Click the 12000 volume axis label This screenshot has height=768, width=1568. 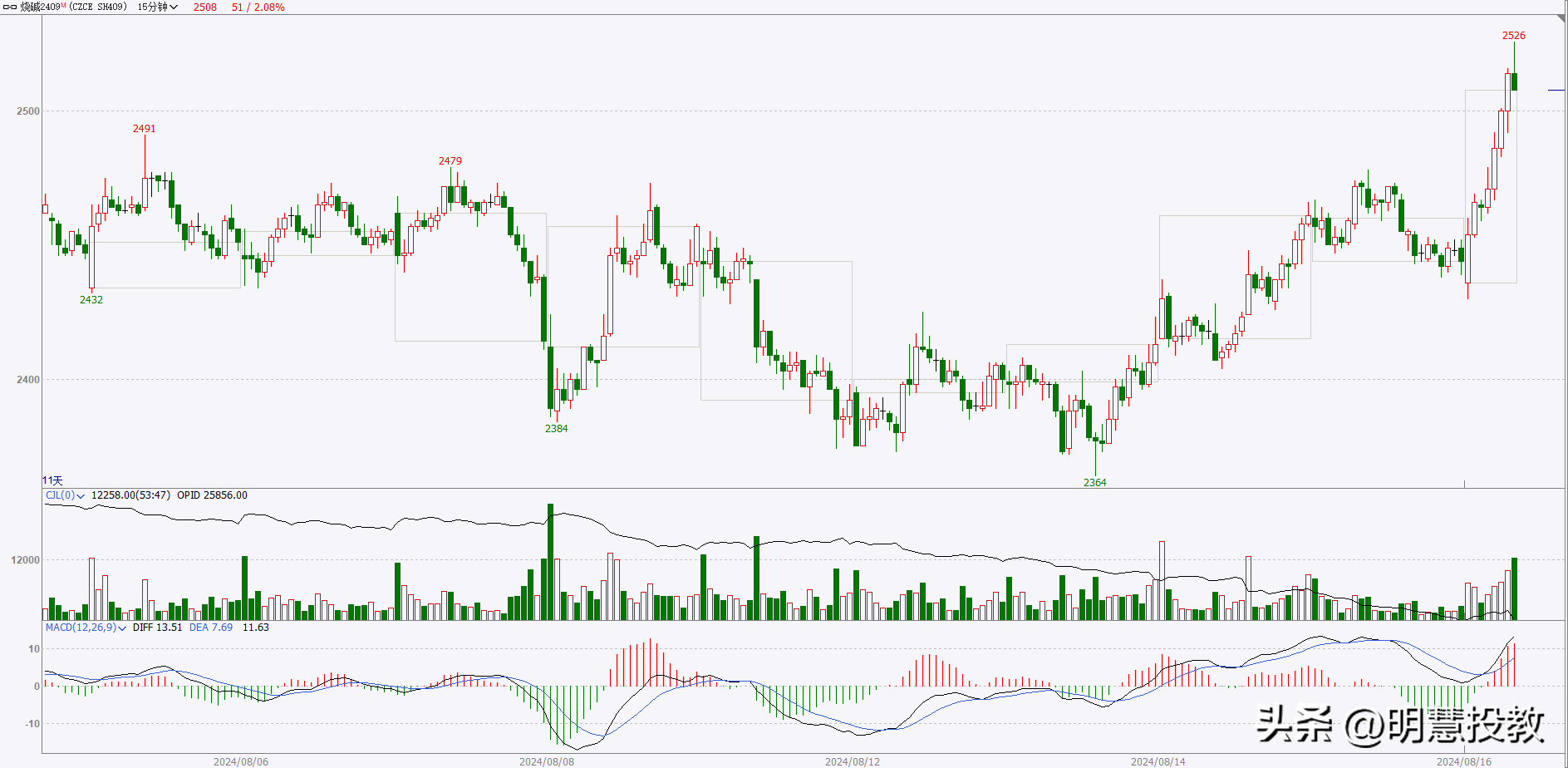(25, 560)
